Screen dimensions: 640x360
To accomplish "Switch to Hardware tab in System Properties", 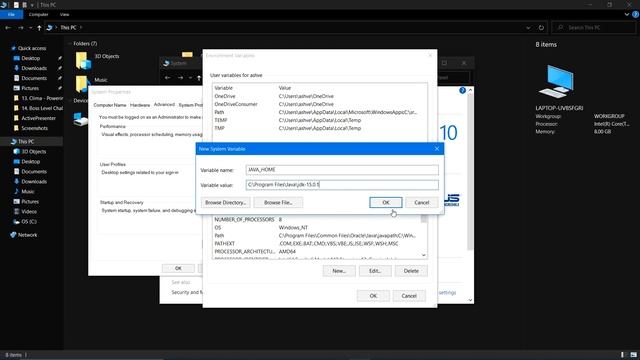I will (140, 105).
